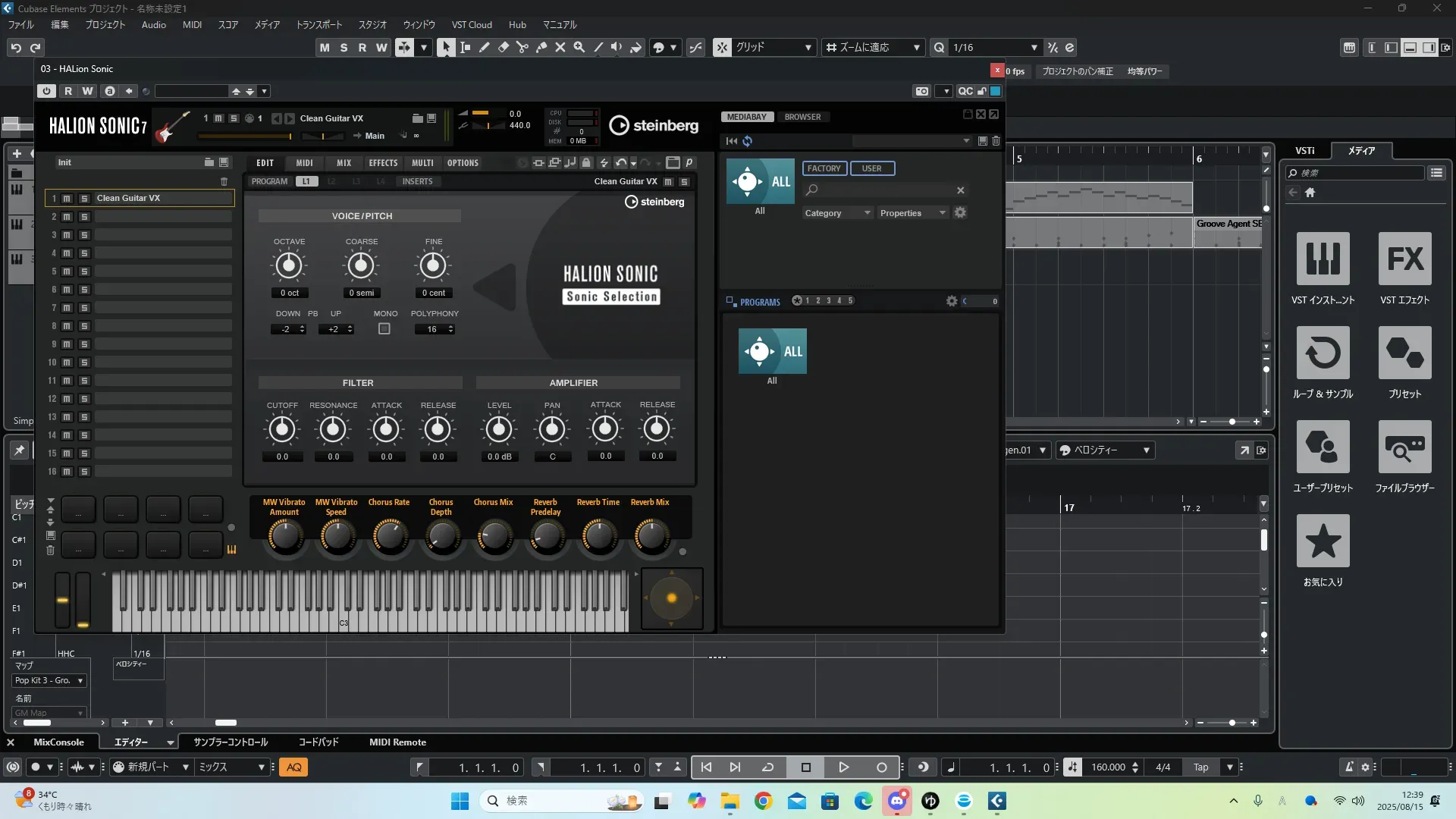Open VST Effects FX tile

(1404, 259)
